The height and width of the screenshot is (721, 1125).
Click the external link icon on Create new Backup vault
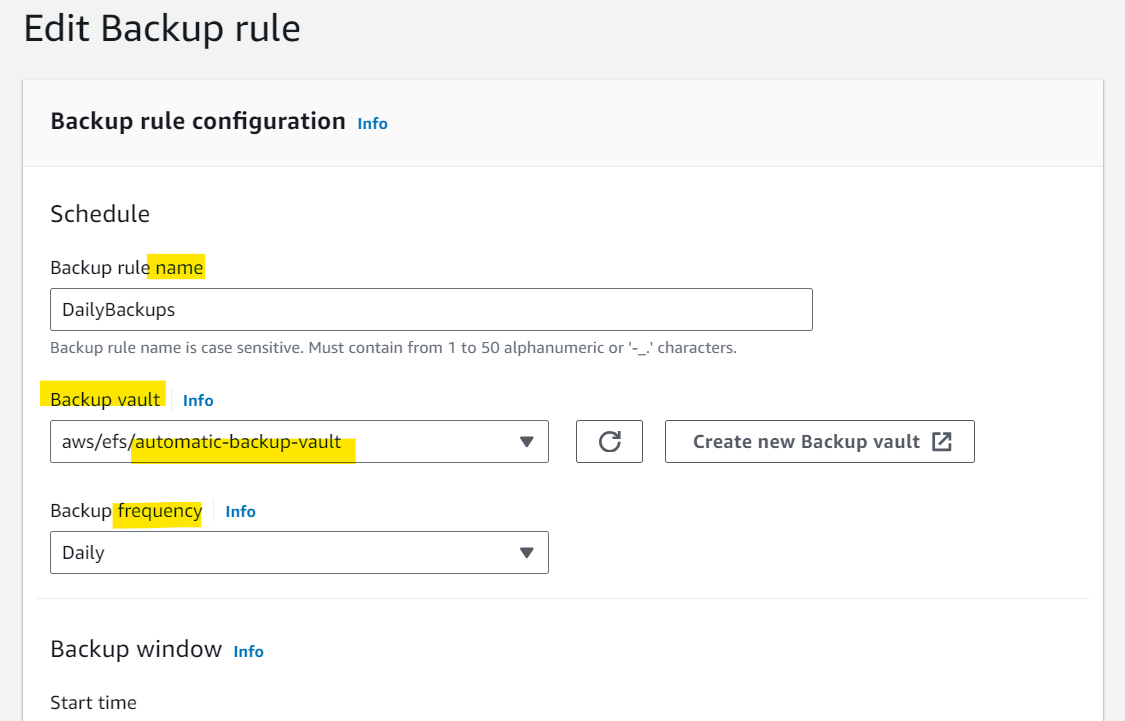pyautogui.click(x=941, y=441)
